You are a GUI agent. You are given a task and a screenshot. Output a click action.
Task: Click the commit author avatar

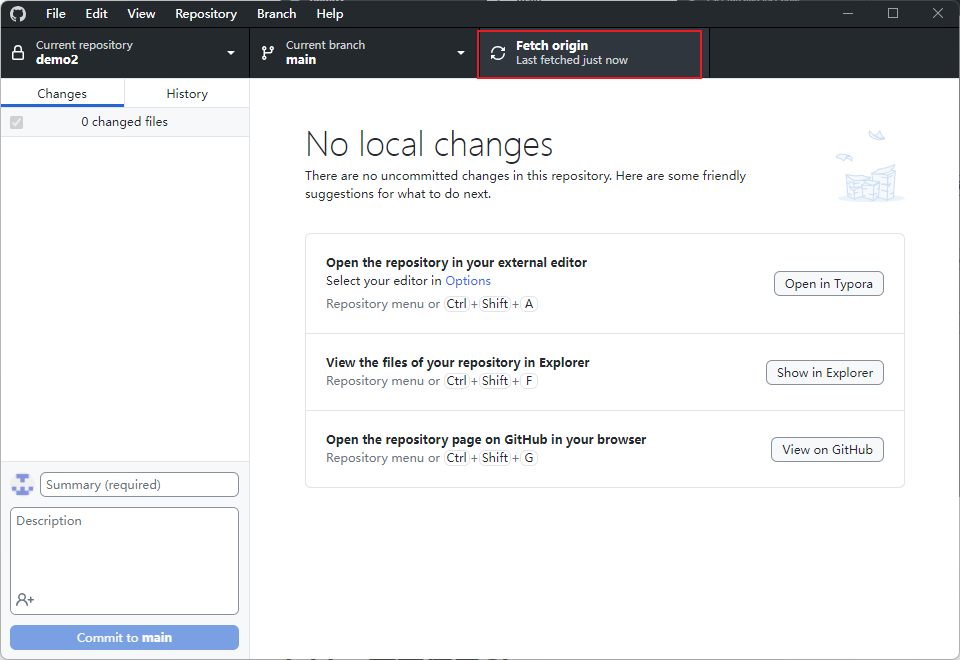(22, 485)
